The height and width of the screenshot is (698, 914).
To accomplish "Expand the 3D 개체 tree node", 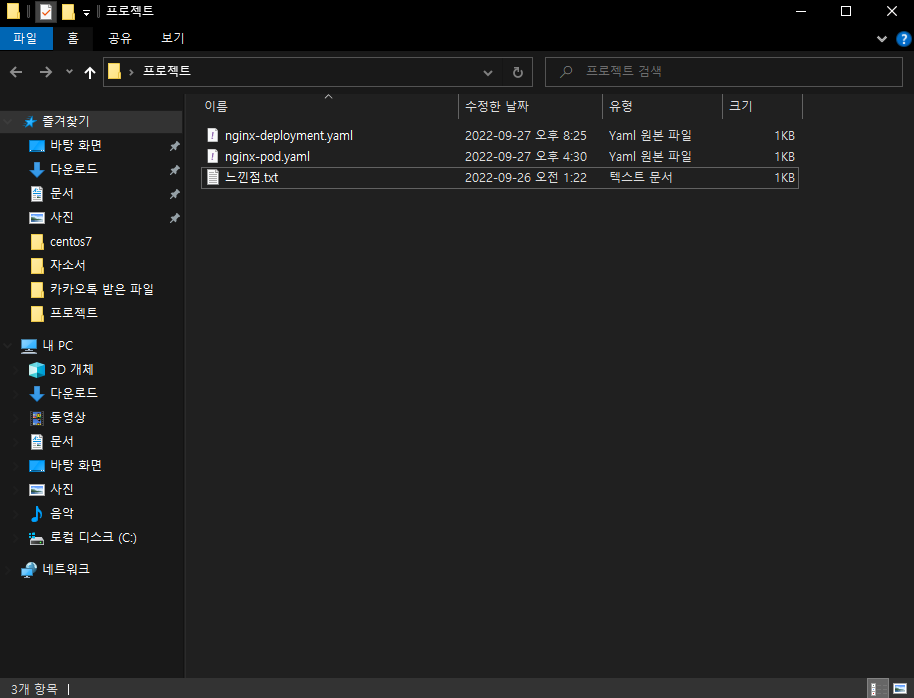I will [17, 369].
